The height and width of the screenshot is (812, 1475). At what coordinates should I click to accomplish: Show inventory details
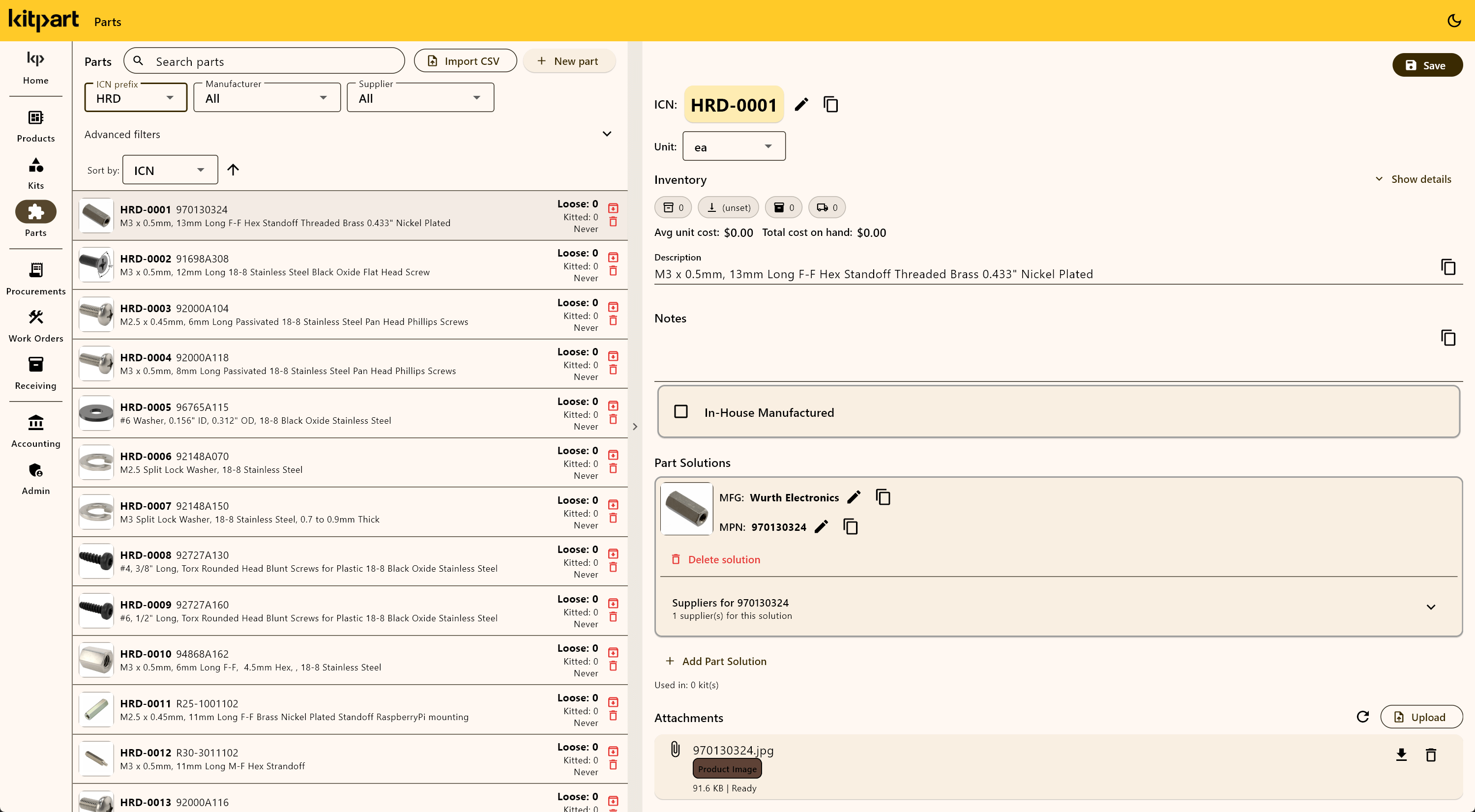click(x=1413, y=179)
